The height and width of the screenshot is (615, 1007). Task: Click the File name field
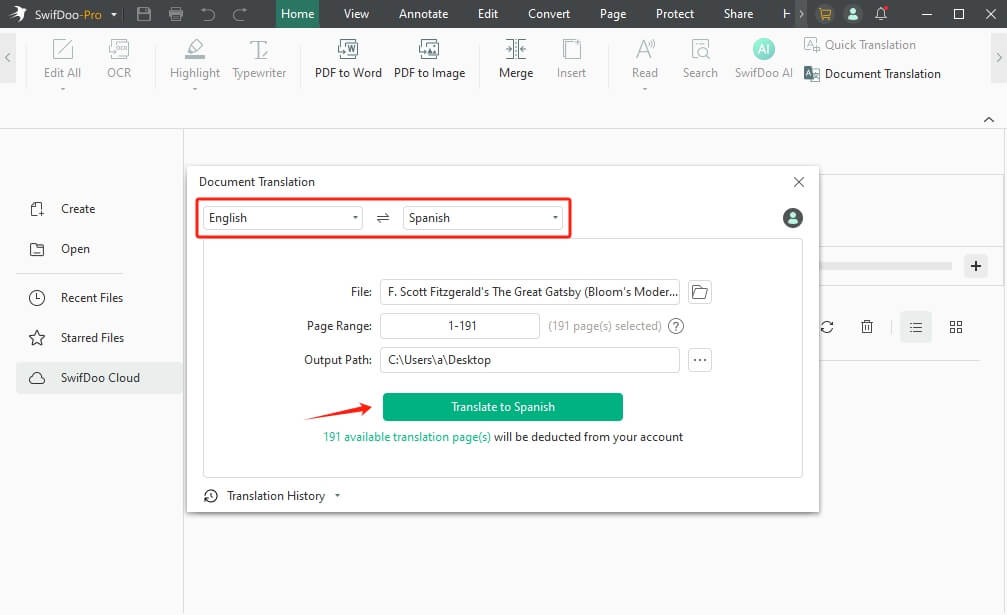(x=530, y=292)
